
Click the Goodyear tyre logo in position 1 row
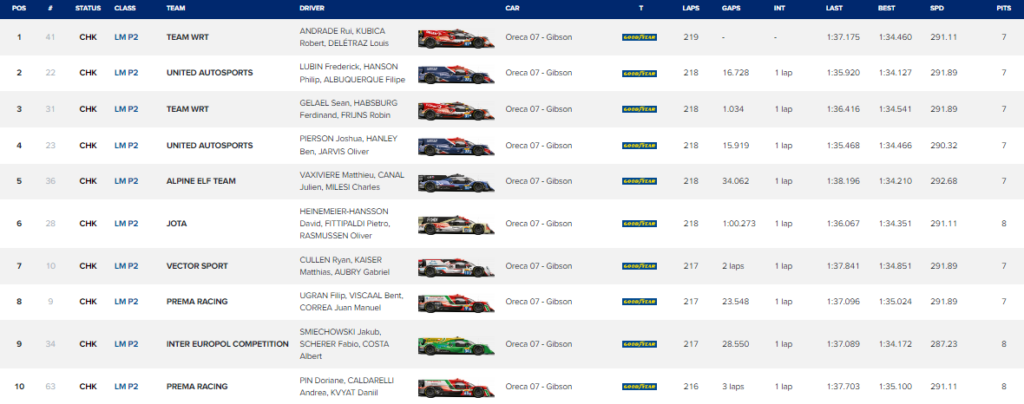(639, 37)
